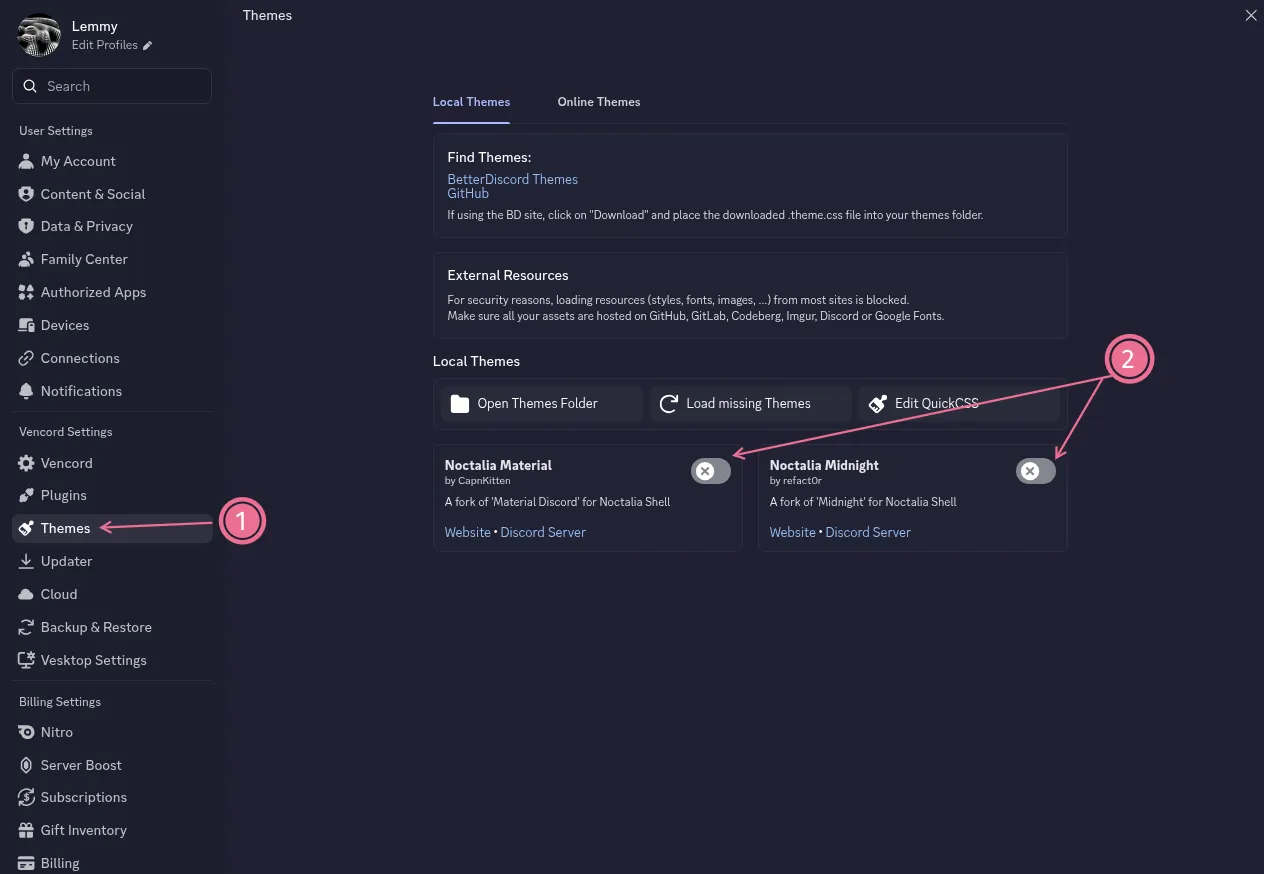
Task: Click the Backup & Restore arrows icon
Action: [x=27, y=627]
